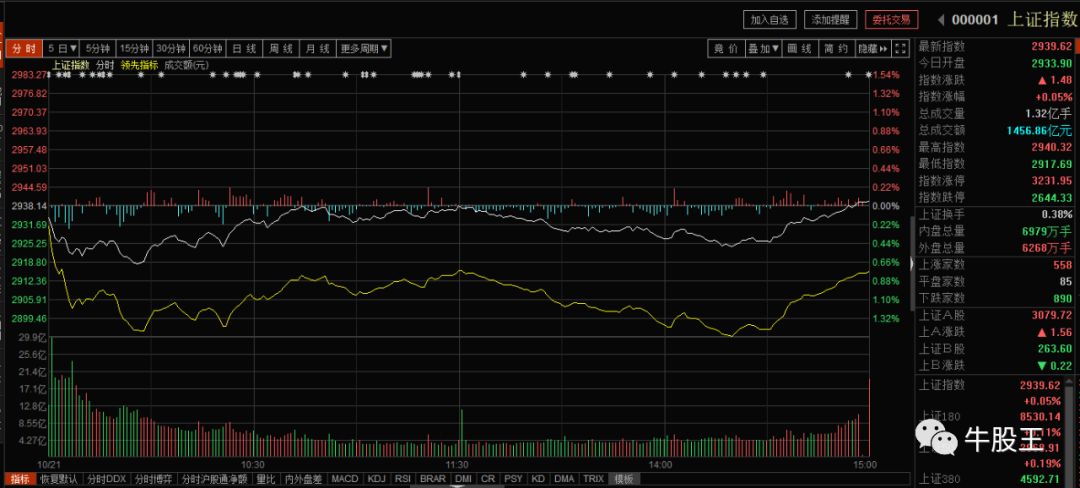
Task: Switch to the 日线 daily chart tab
Action: pyautogui.click(x=244, y=48)
